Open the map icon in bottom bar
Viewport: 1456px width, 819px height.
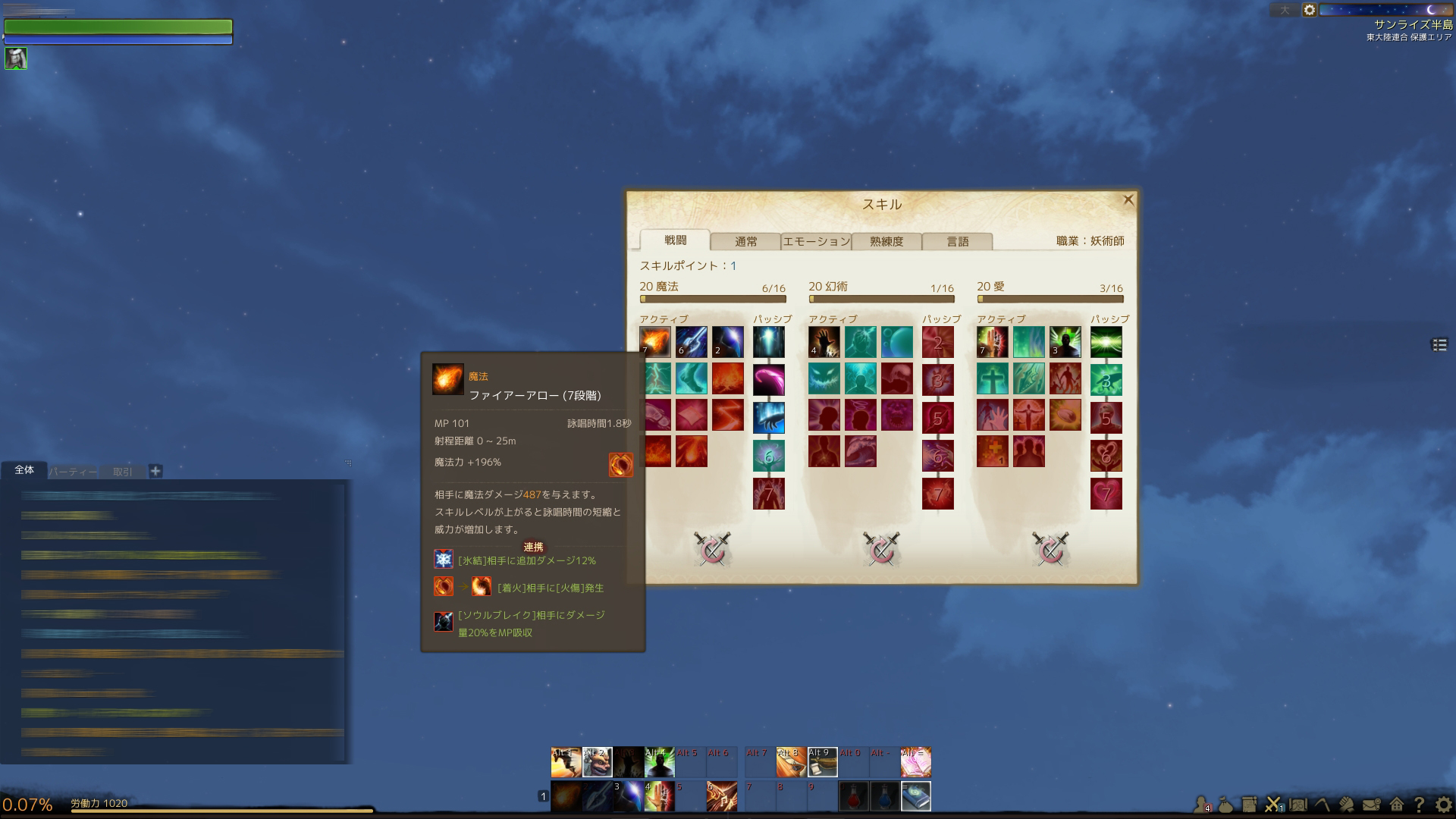1298,804
